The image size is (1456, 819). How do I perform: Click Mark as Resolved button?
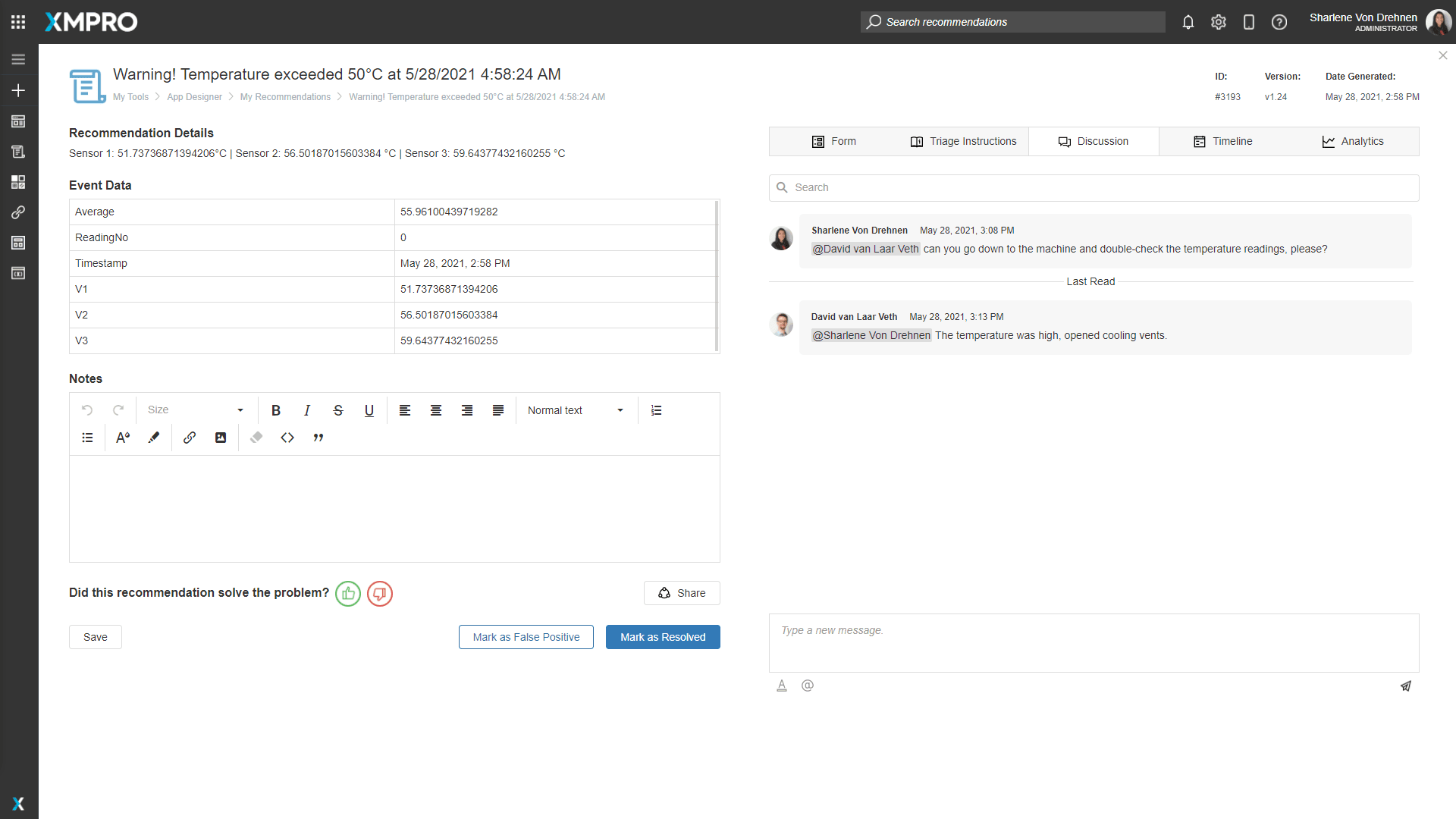[x=663, y=636]
